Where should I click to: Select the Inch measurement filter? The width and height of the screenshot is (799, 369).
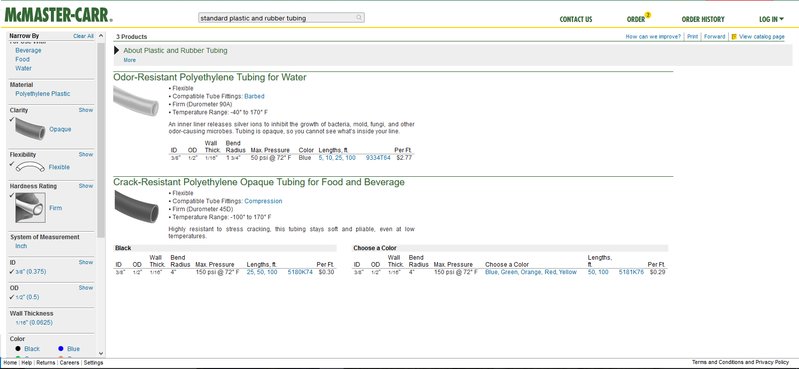coord(21,246)
